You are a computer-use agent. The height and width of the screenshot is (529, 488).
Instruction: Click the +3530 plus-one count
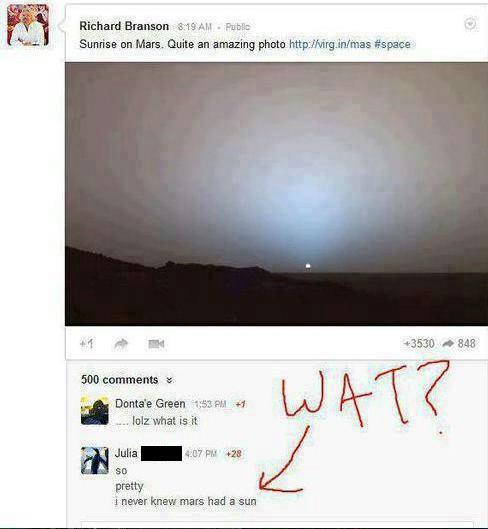[x=419, y=343]
